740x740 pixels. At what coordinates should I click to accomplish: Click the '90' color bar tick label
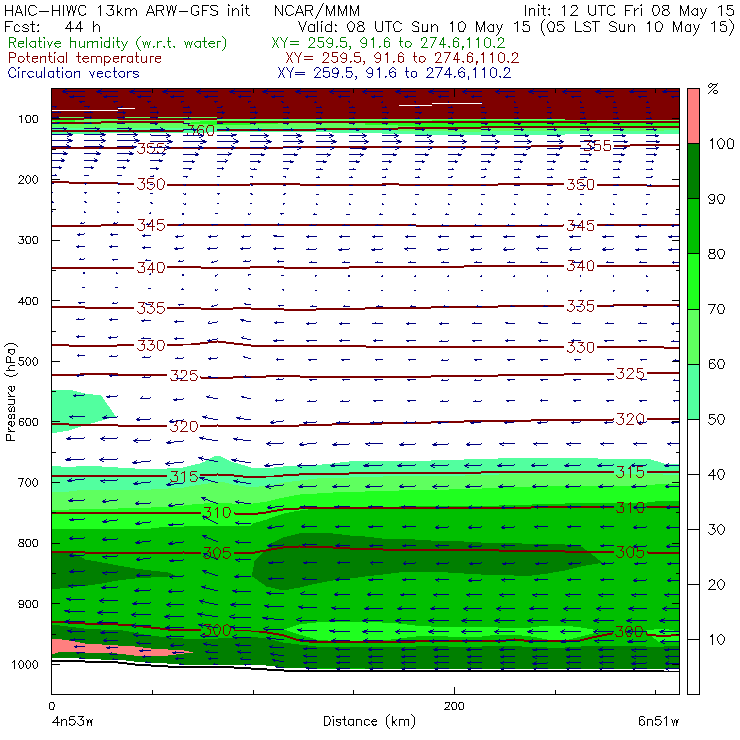[716, 199]
